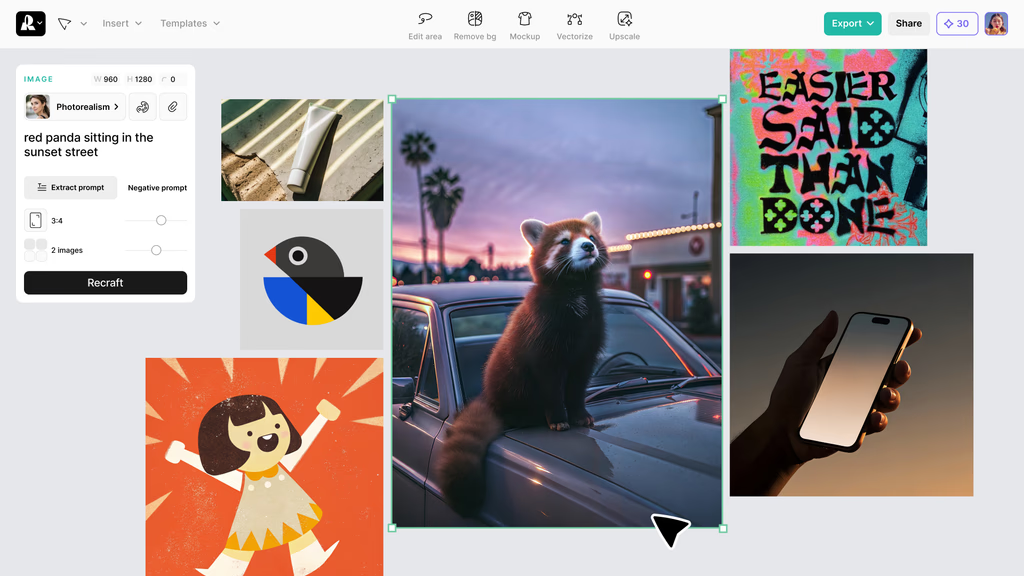Click the Recraft generate button

click(x=105, y=283)
